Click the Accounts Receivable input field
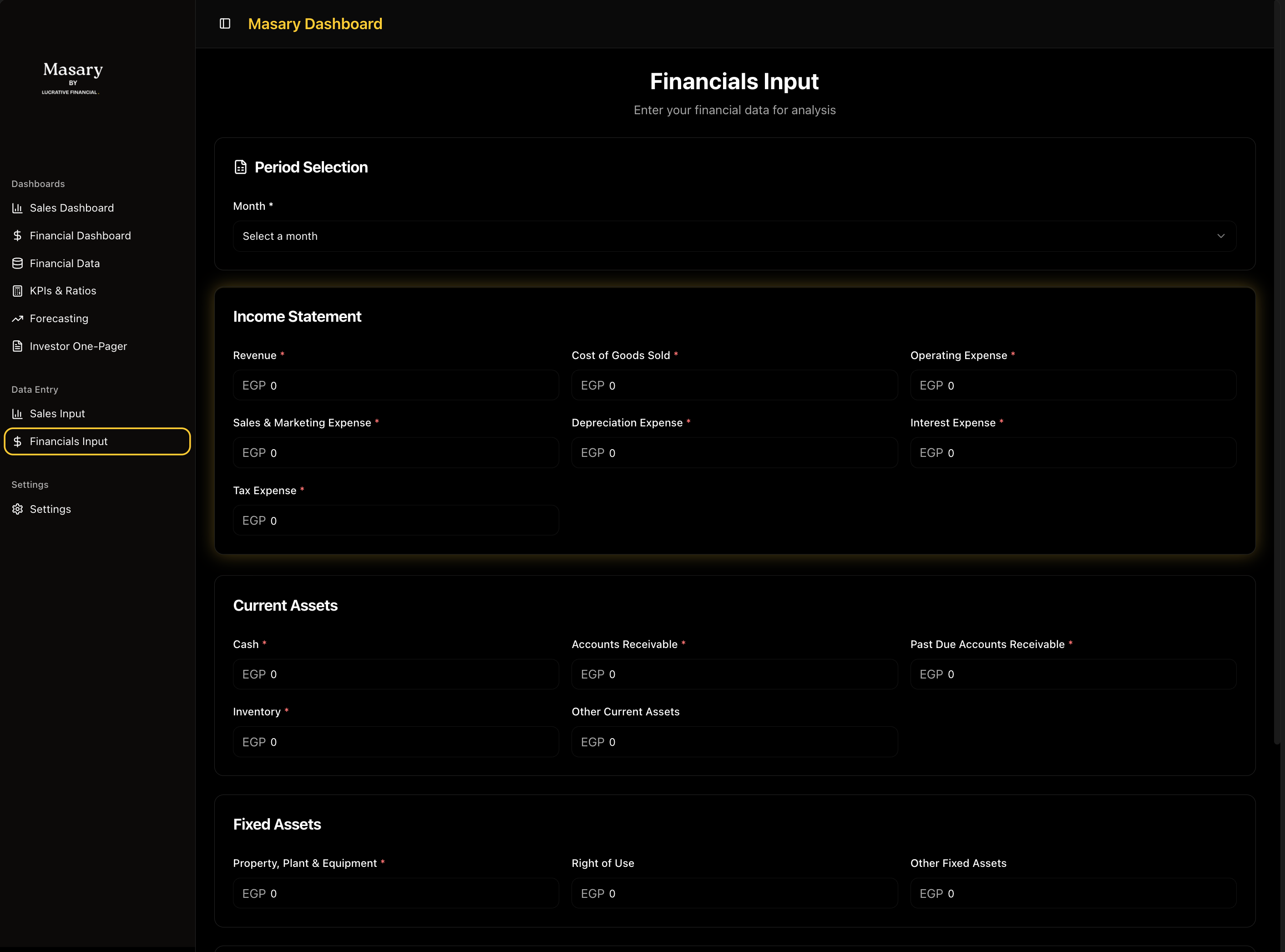Image resolution: width=1285 pixels, height=952 pixels. [x=734, y=674]
